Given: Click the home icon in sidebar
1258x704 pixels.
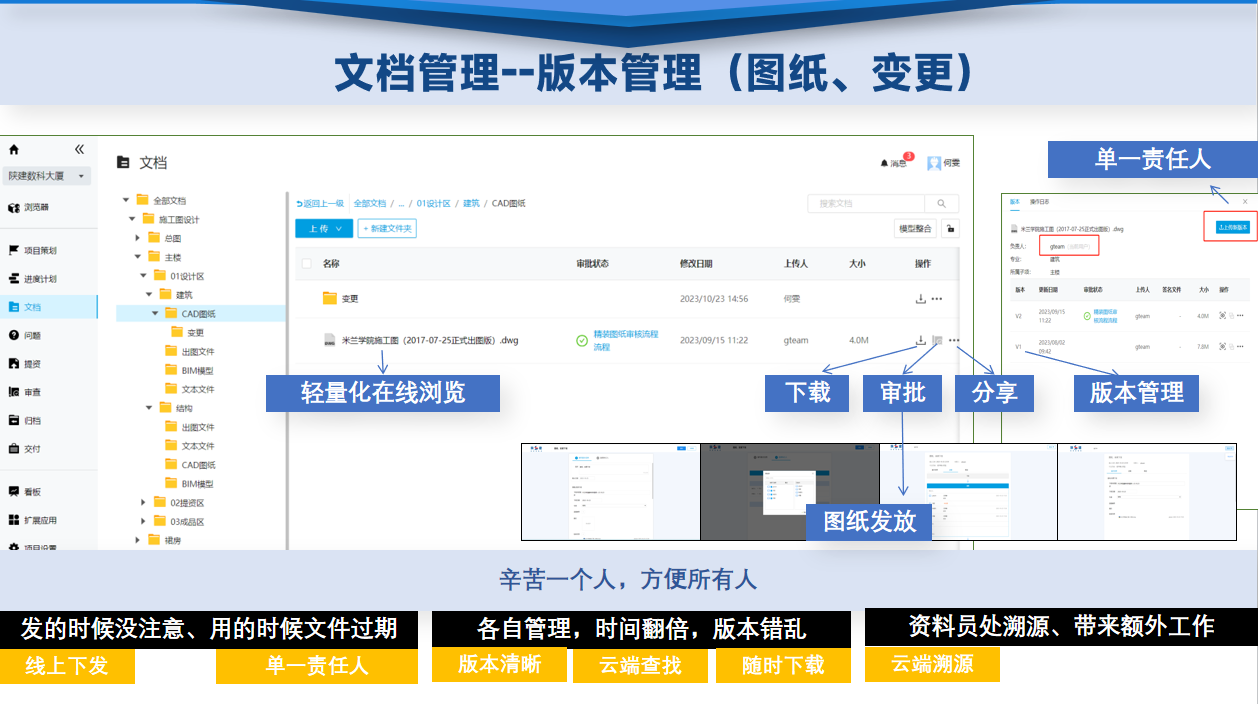Looking at the screenshot, I should [x=14, y=150].
